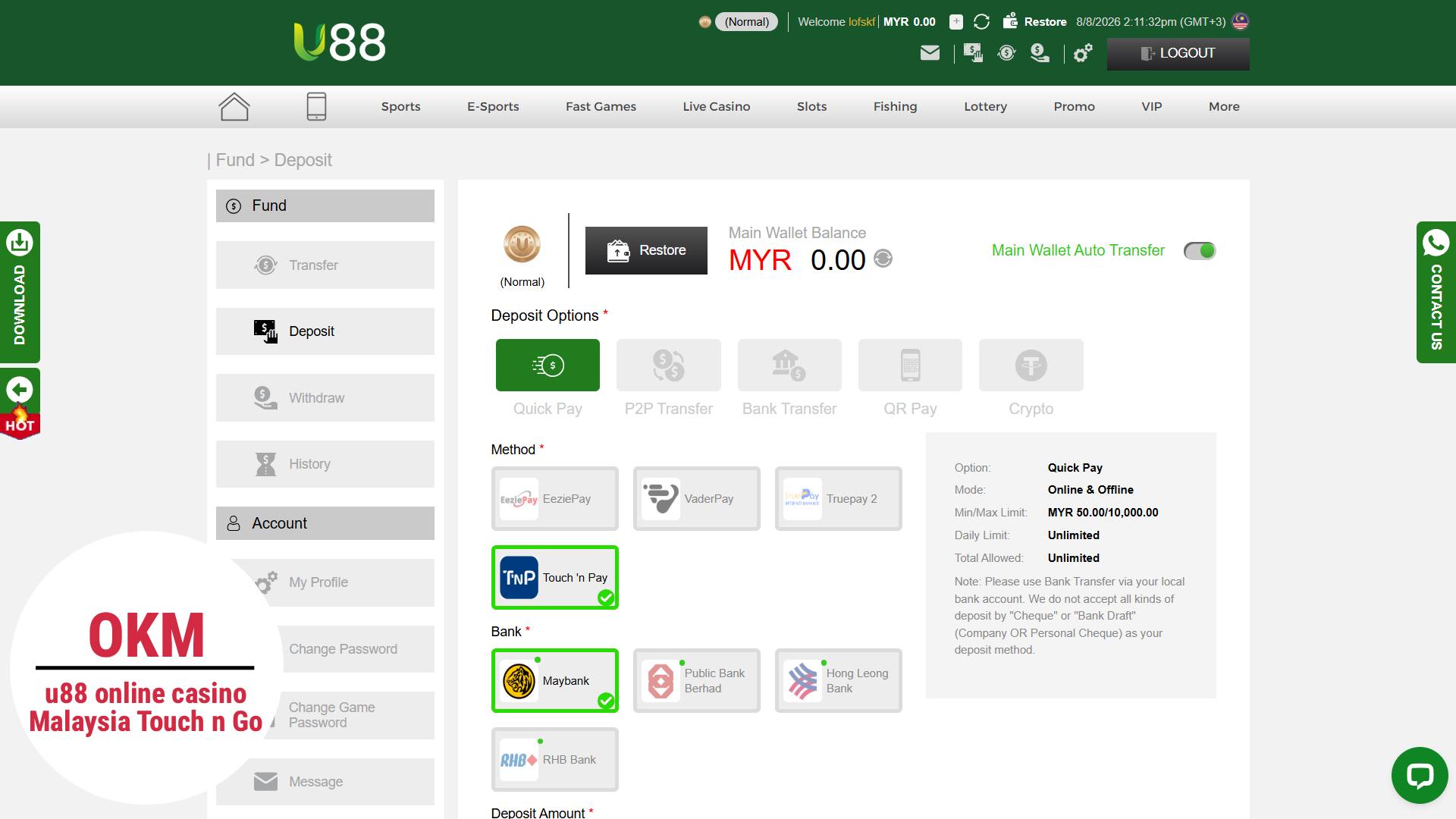The image size is (1456, 819).
Task: Click the HOT back arrow side tab
Action: (20, 404)
